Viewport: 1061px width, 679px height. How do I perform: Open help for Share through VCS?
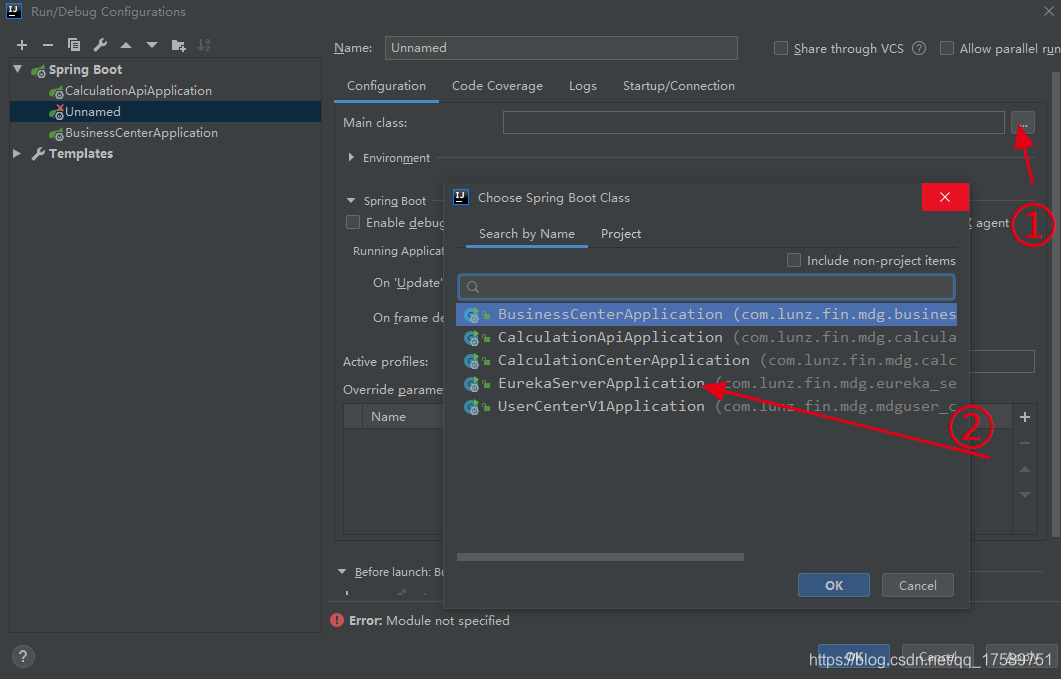pyautogui.click(x=918, y=48)
